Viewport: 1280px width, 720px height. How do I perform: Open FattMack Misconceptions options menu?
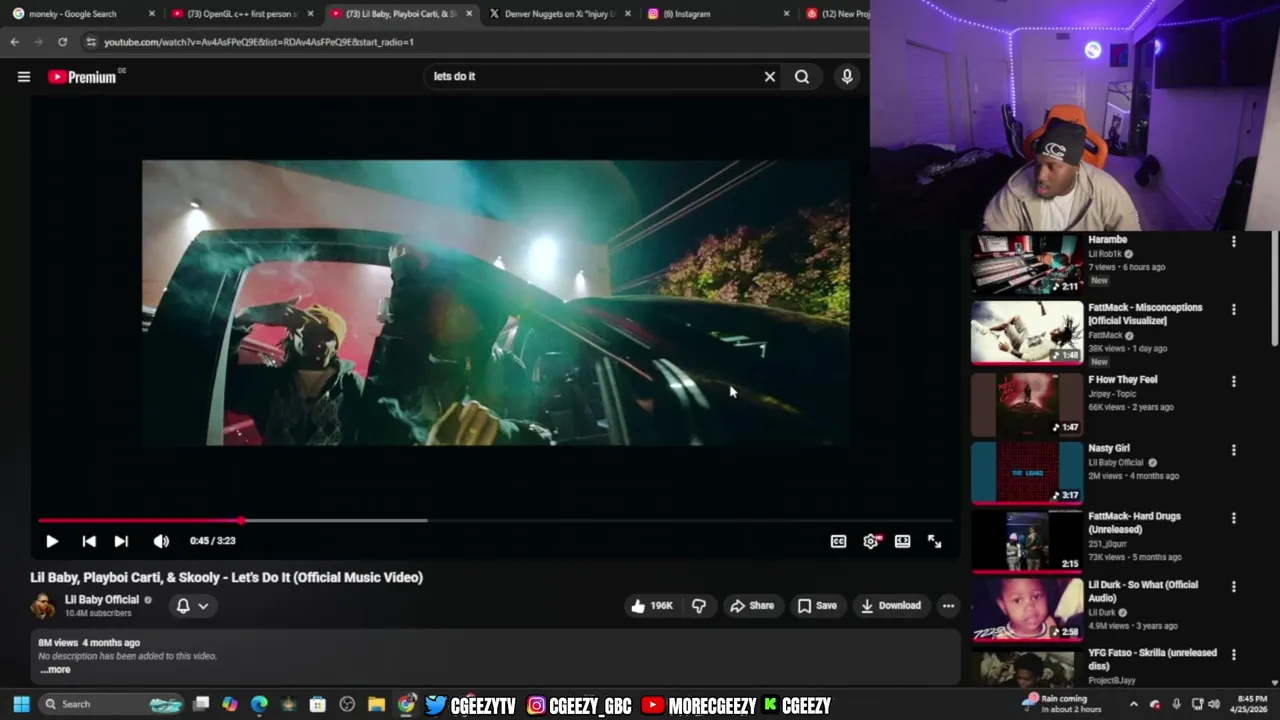click(x=1233, y=310)
